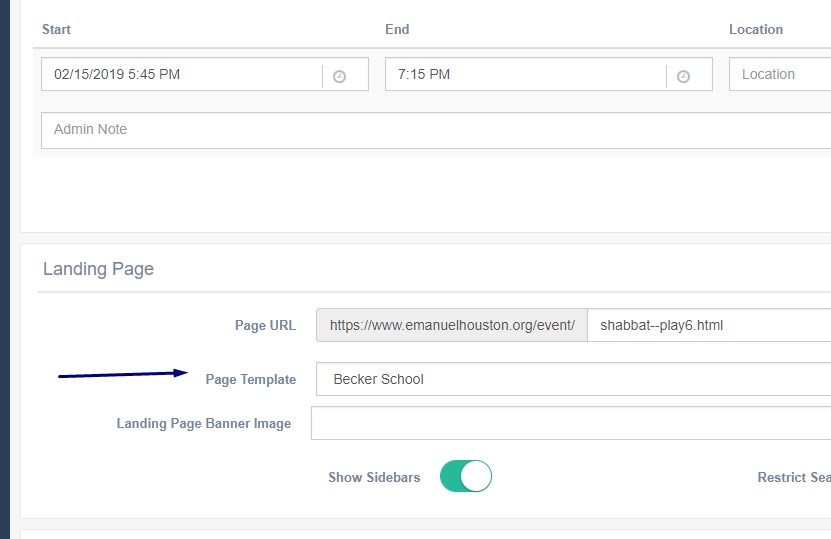Select the End time field showing 7:15 PM

pyautogui.click(x=524, y=74)
